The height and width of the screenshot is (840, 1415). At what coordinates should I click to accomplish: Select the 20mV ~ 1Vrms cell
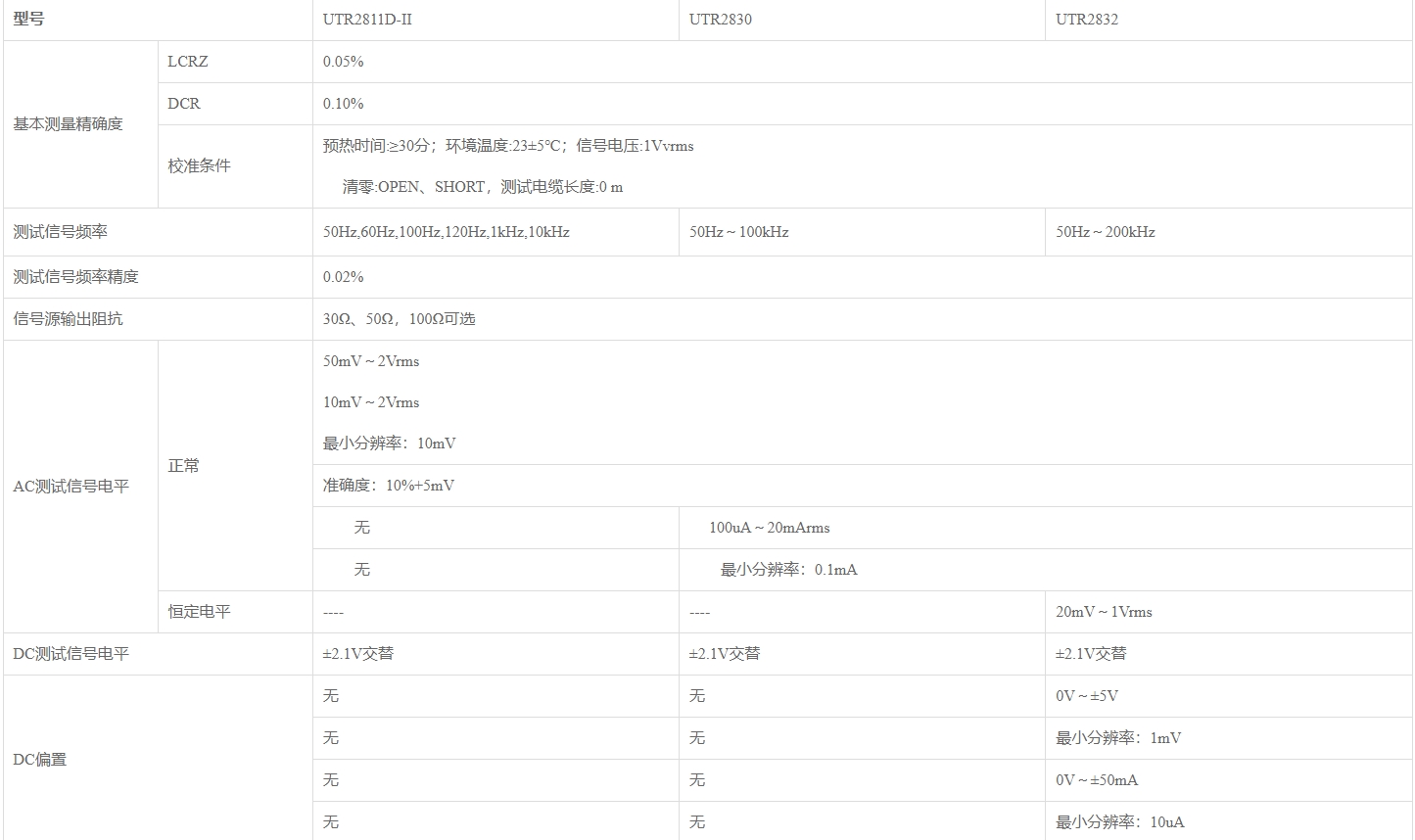[x=1228, y=612]
